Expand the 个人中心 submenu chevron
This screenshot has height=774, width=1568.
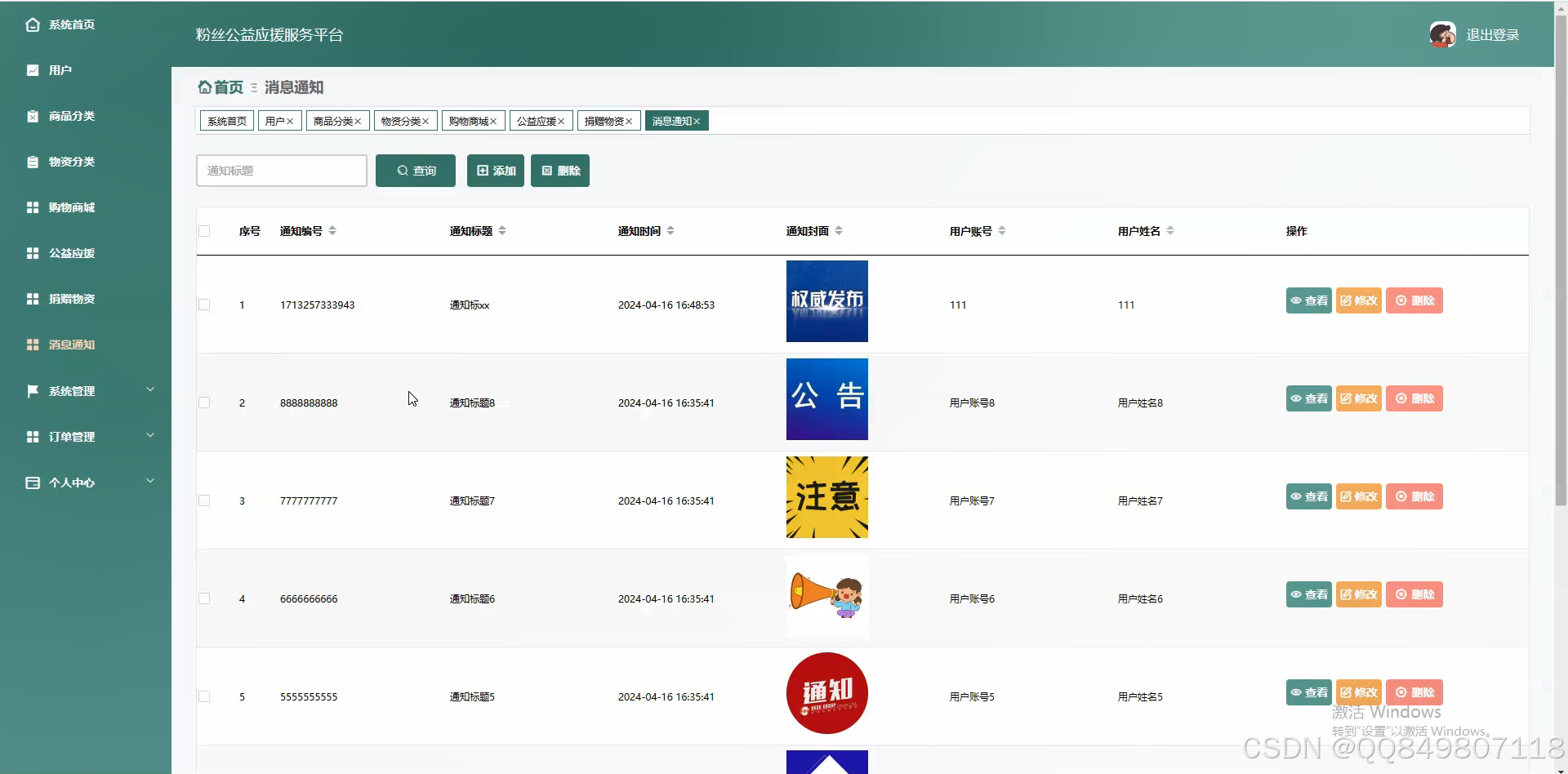point(150,481)
